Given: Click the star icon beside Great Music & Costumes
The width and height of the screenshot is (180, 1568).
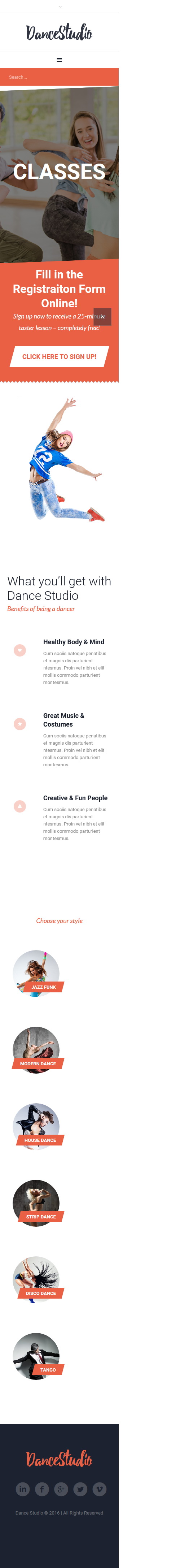Looking at the screenshot, I should point(19,724).
